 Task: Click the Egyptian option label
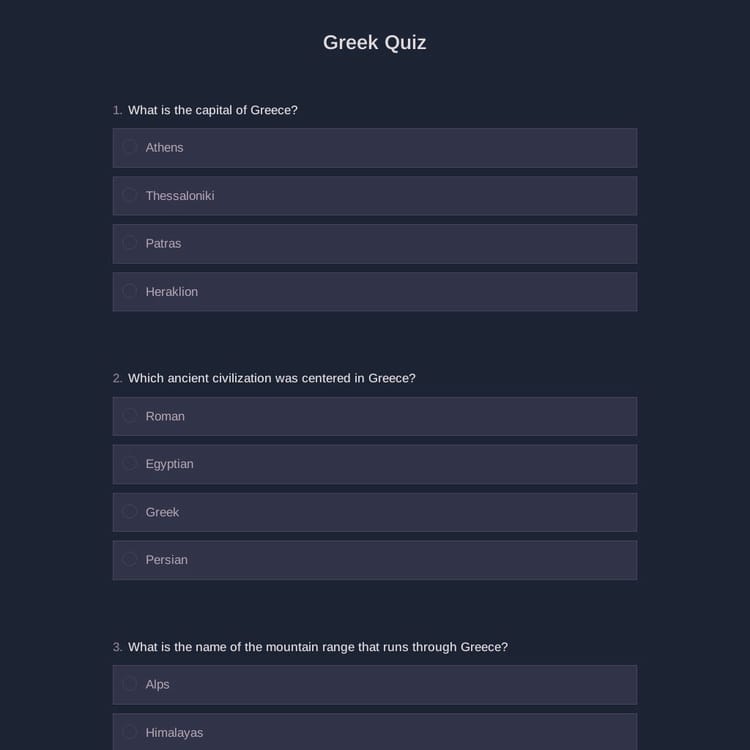click(x=169, y=463)
